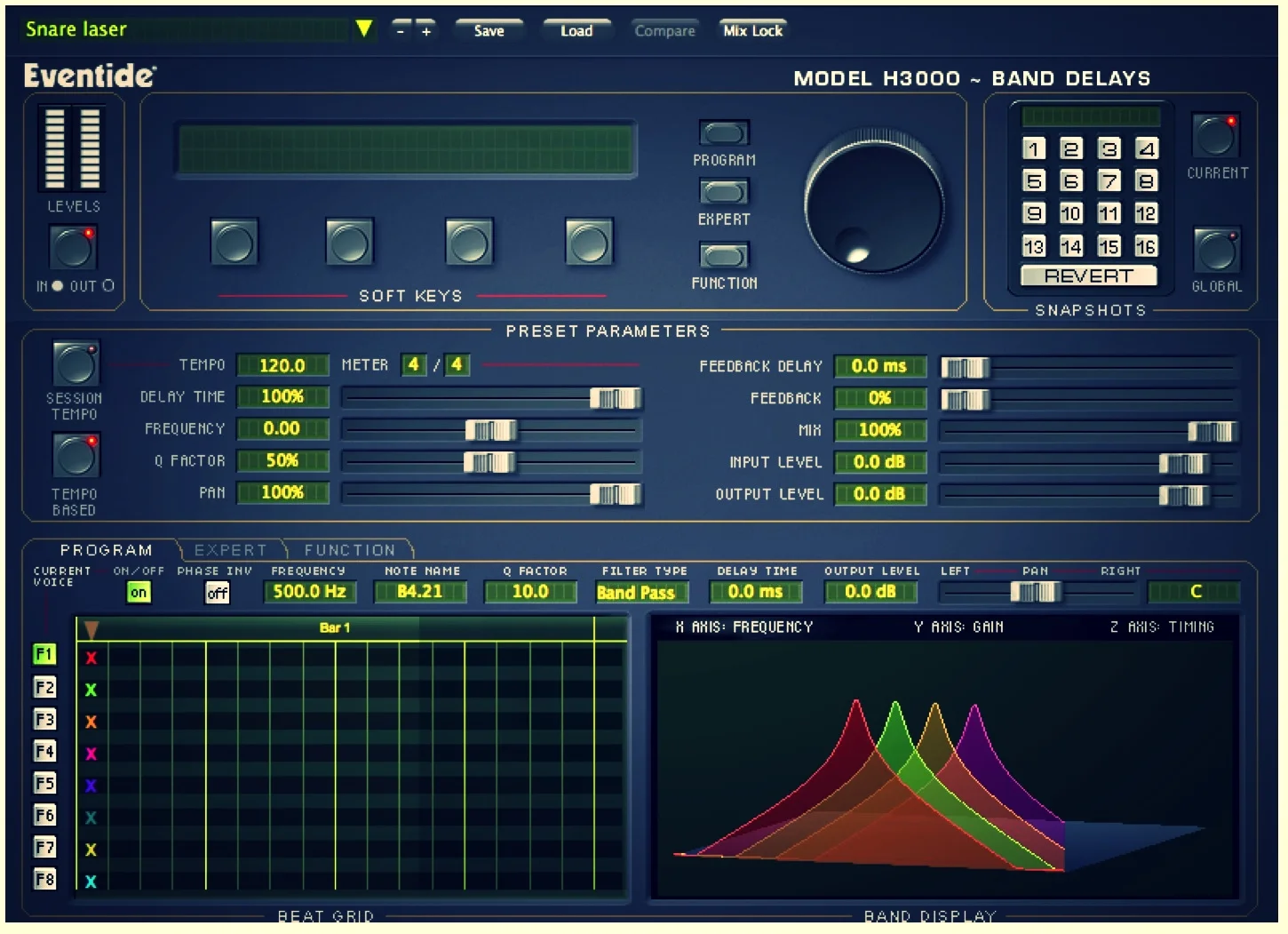Switch to the EXPERT tab
The width and height of the screenshot is (1288, 934).
pyautogui.click(x=231, y=550)
